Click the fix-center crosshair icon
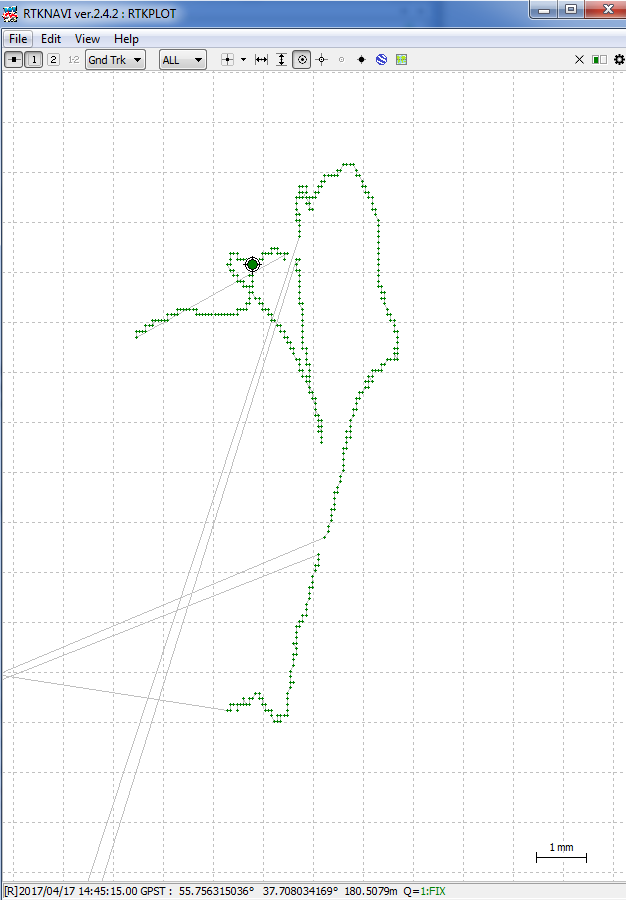 click(x=321, y=60)
